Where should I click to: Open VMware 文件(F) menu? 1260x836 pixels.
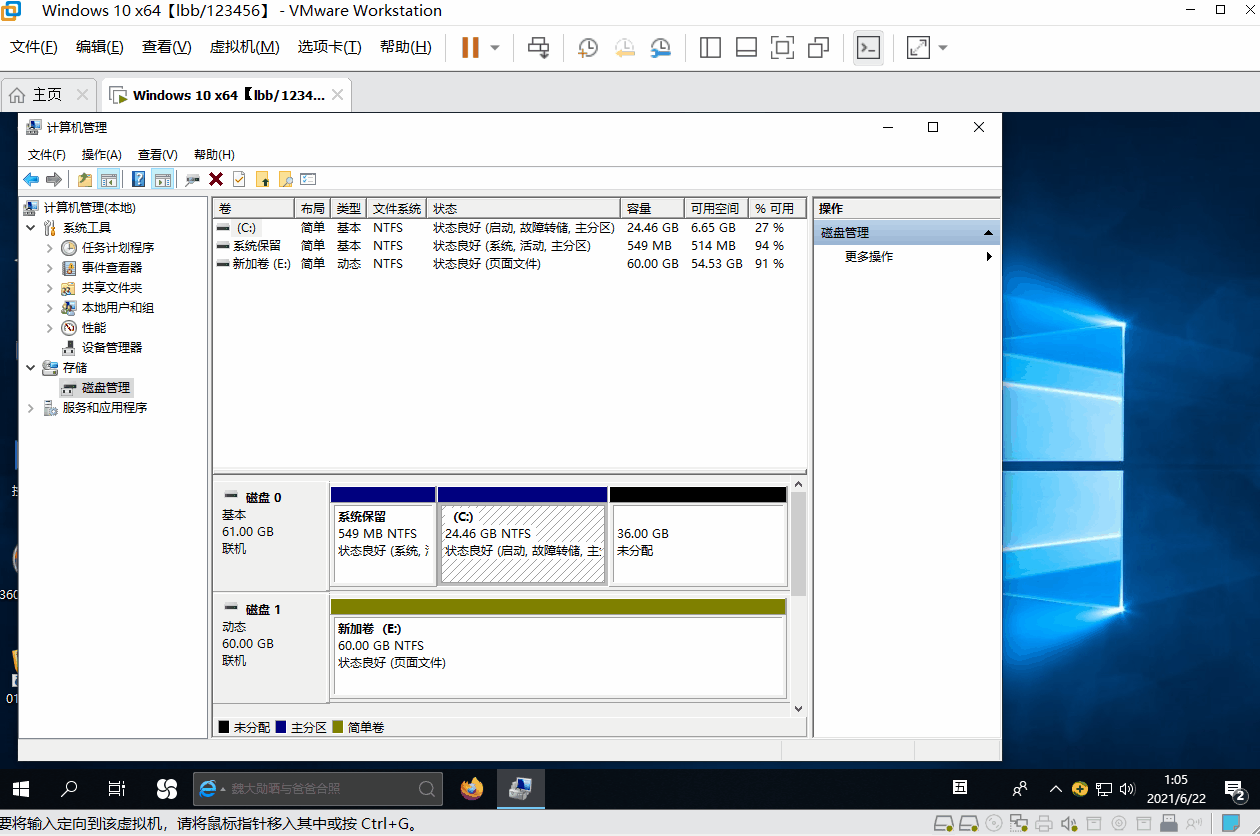pyautogui.click(x=34, y=47)
